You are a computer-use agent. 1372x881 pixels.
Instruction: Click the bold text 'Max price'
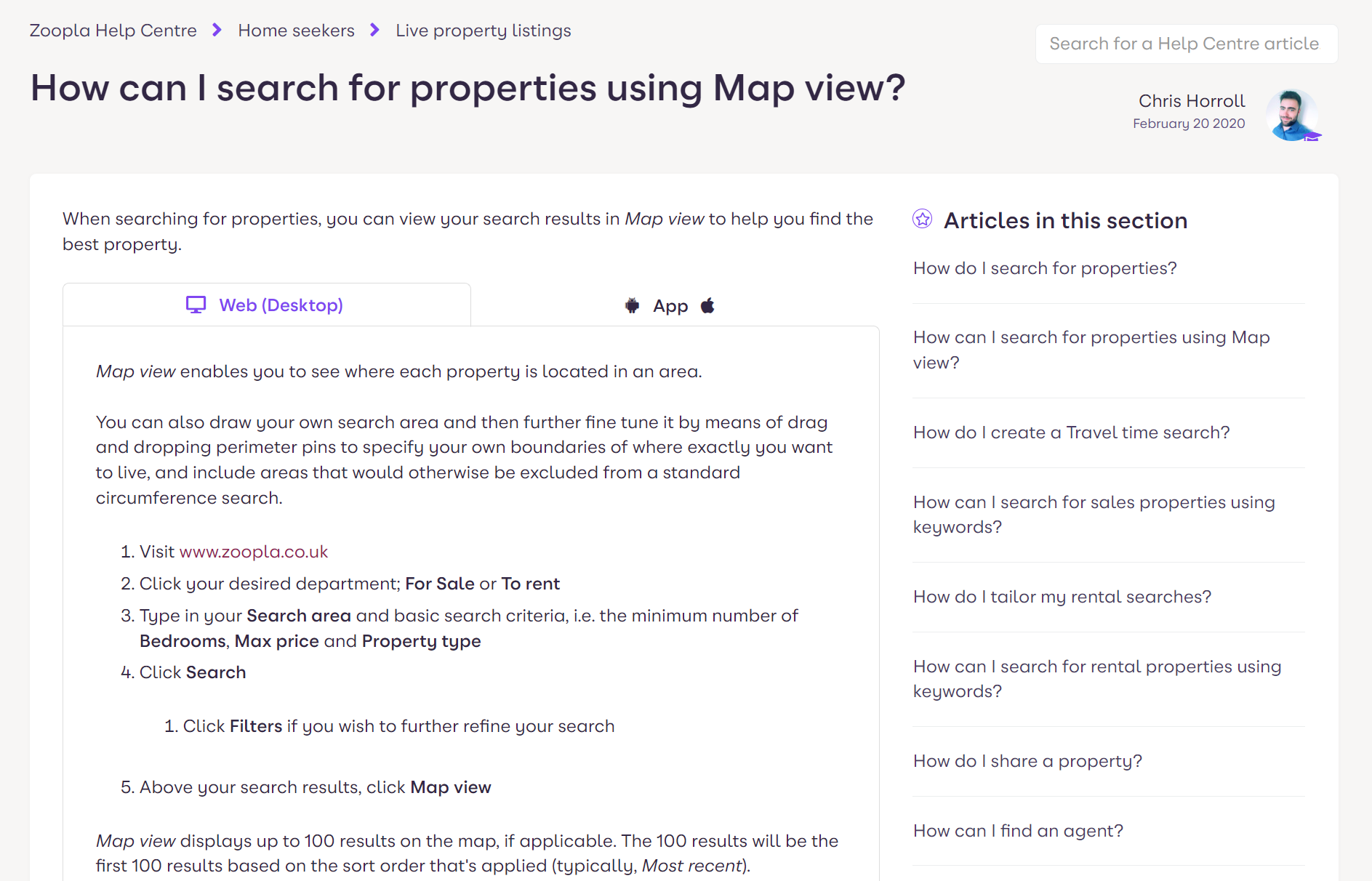pyautogui.click(x=276, y=641)
